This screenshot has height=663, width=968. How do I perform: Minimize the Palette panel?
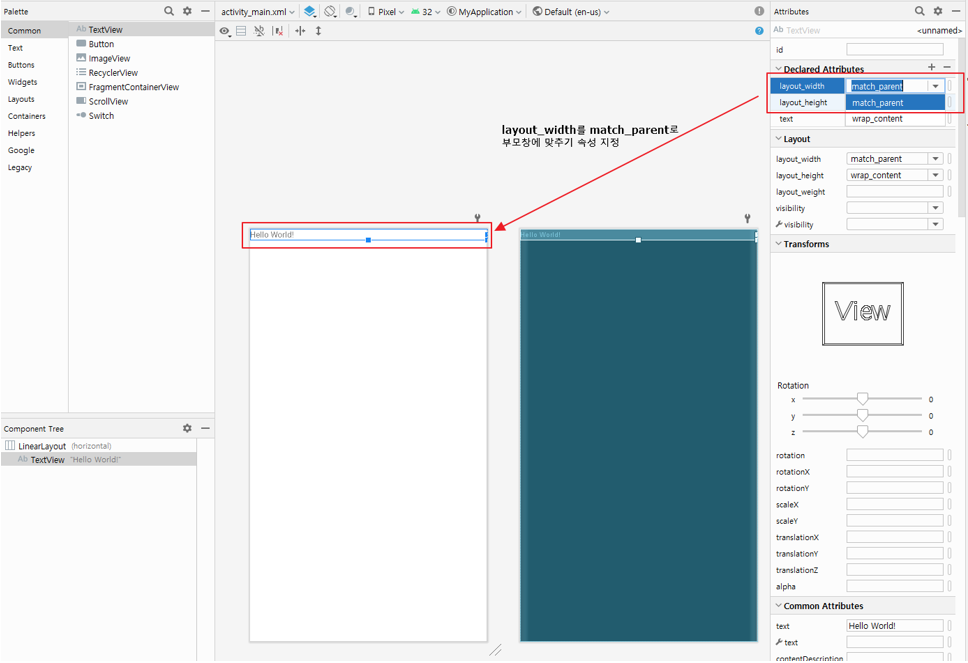tap(205, 11)
